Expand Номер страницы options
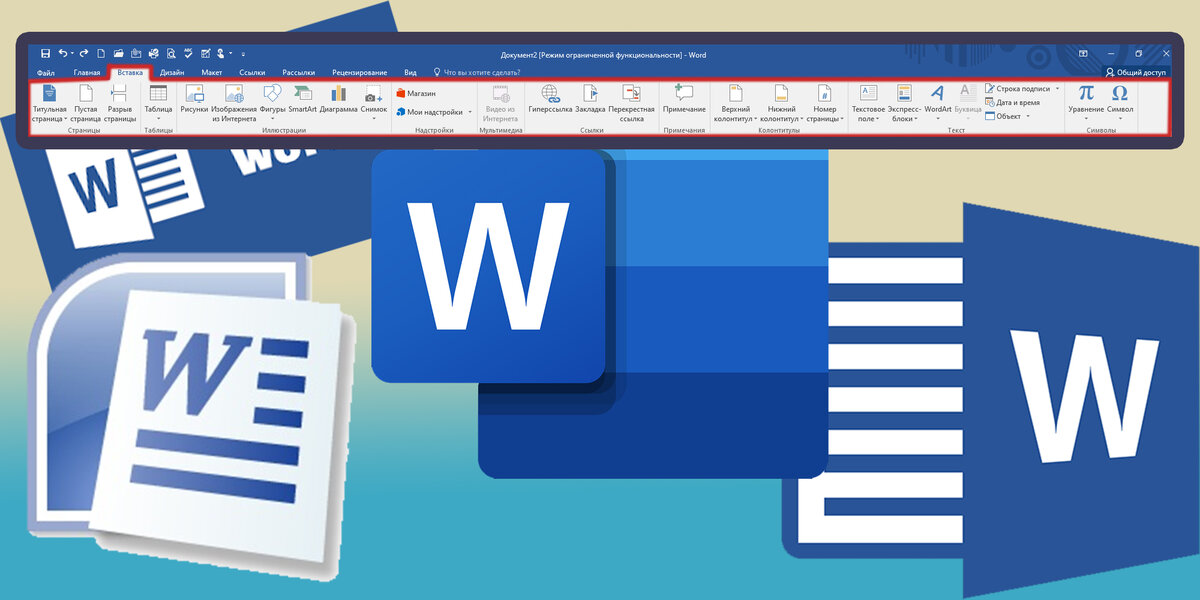The height and width of the screenshot is (600, 1200). (x=825, y=105)
